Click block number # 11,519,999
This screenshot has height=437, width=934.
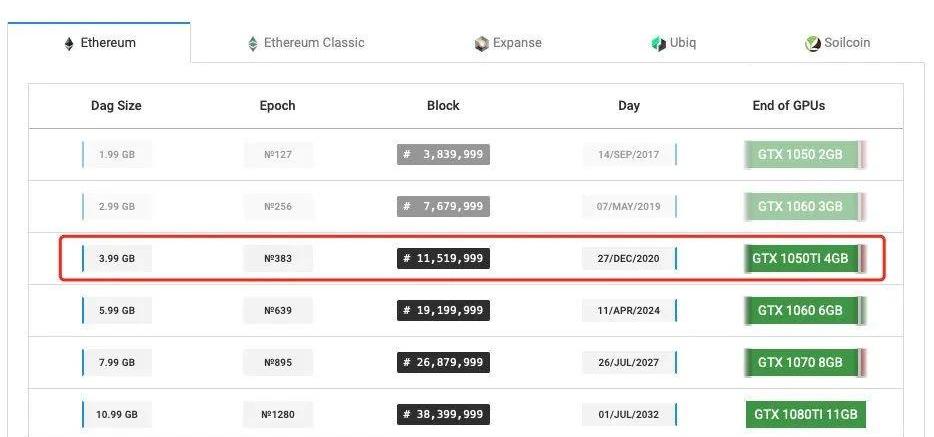click(443, 258)
